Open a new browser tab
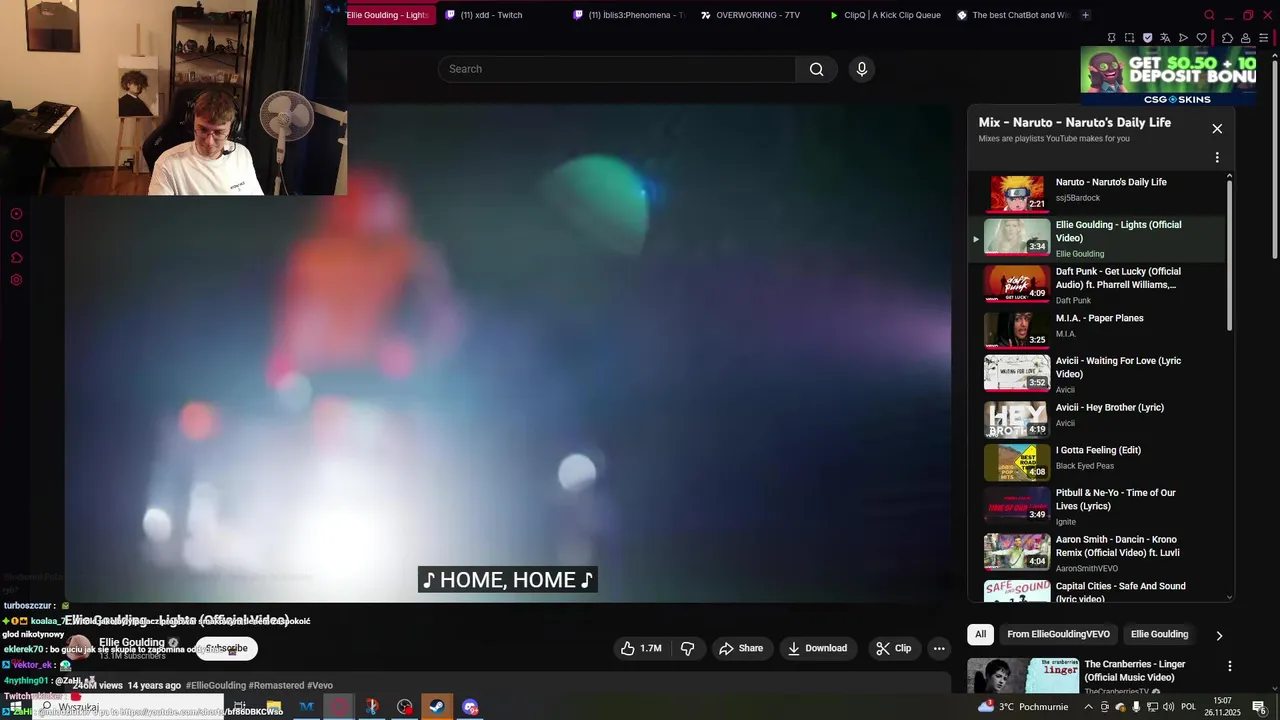1280x720 pixels. coord(1086,15)
